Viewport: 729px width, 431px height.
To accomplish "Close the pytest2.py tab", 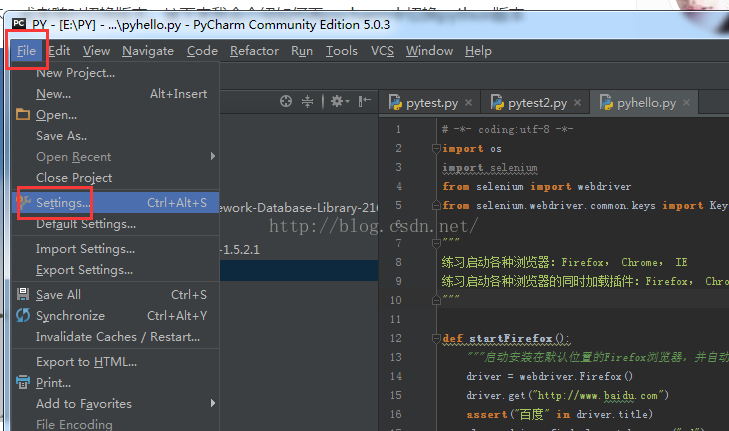I will tap(577, 103).
